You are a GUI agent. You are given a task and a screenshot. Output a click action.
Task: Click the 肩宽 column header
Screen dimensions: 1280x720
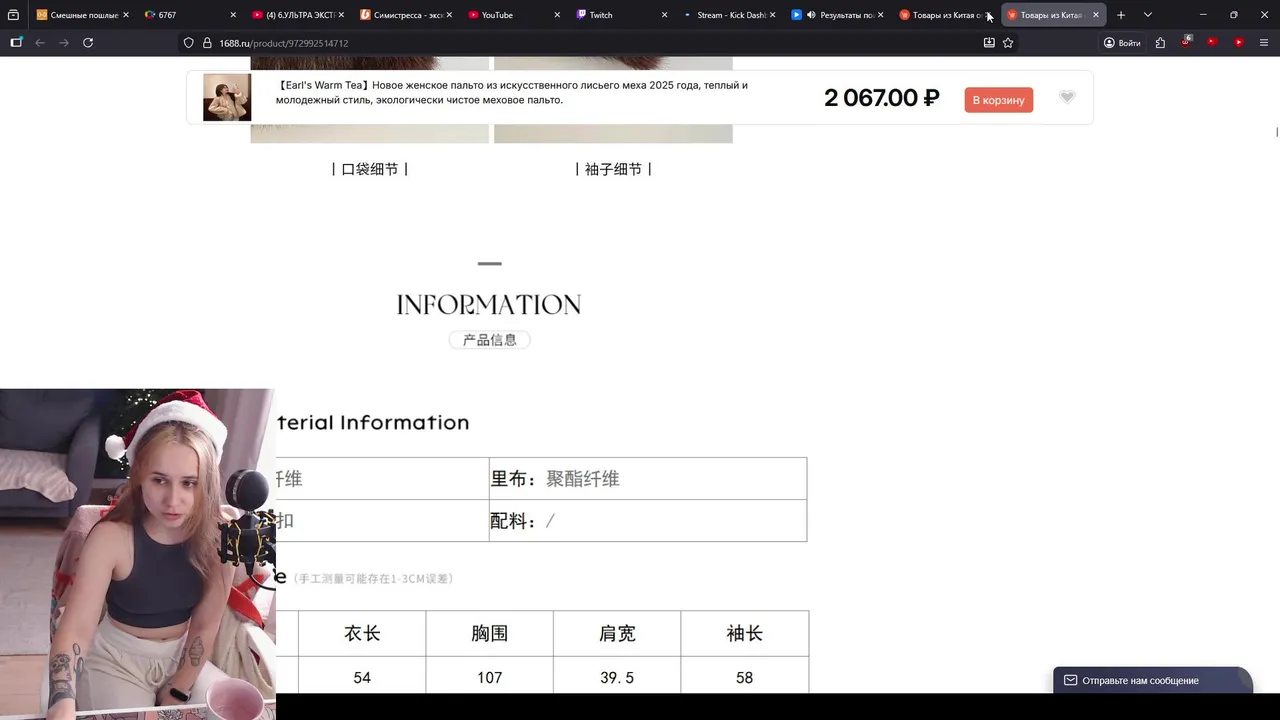(x=617, y=633)
